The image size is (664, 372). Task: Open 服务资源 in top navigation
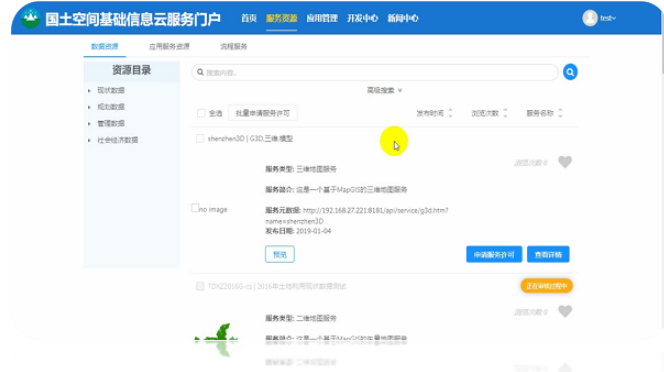tap(281, 18)
